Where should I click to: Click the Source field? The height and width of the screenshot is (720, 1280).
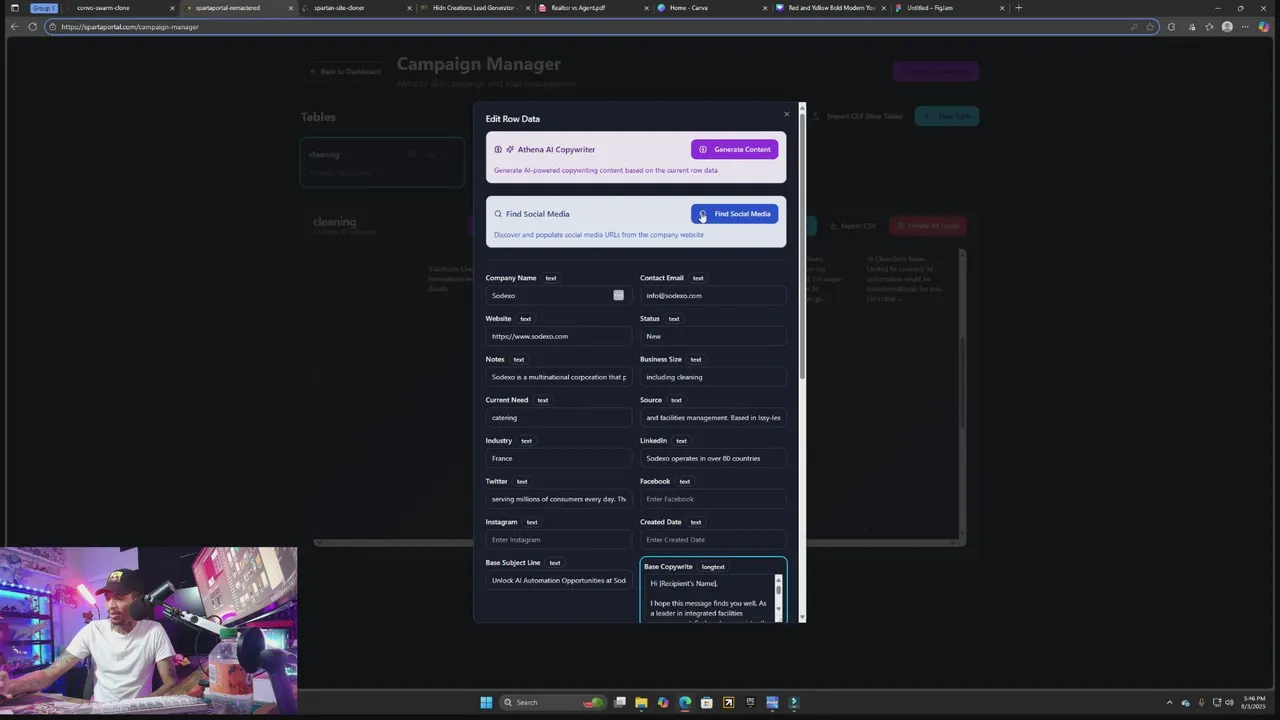coord(712,418)
